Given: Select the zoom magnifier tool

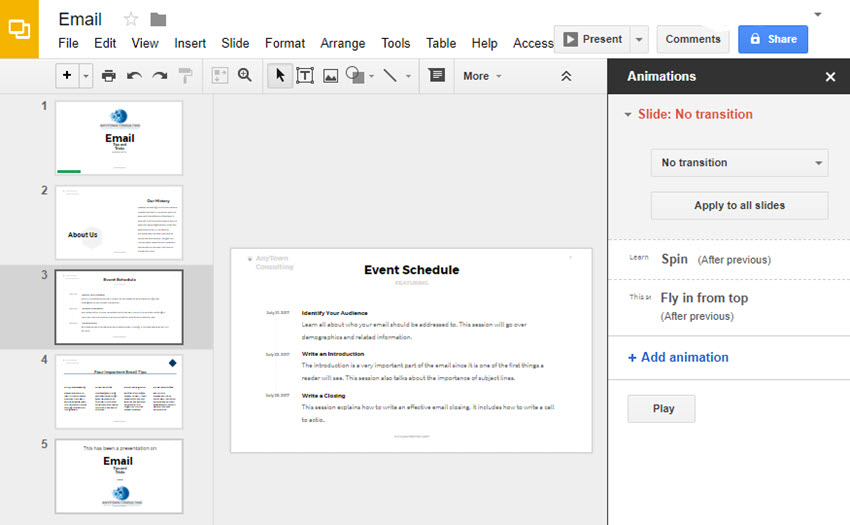Looking at the screenshot, I should 245,75.
